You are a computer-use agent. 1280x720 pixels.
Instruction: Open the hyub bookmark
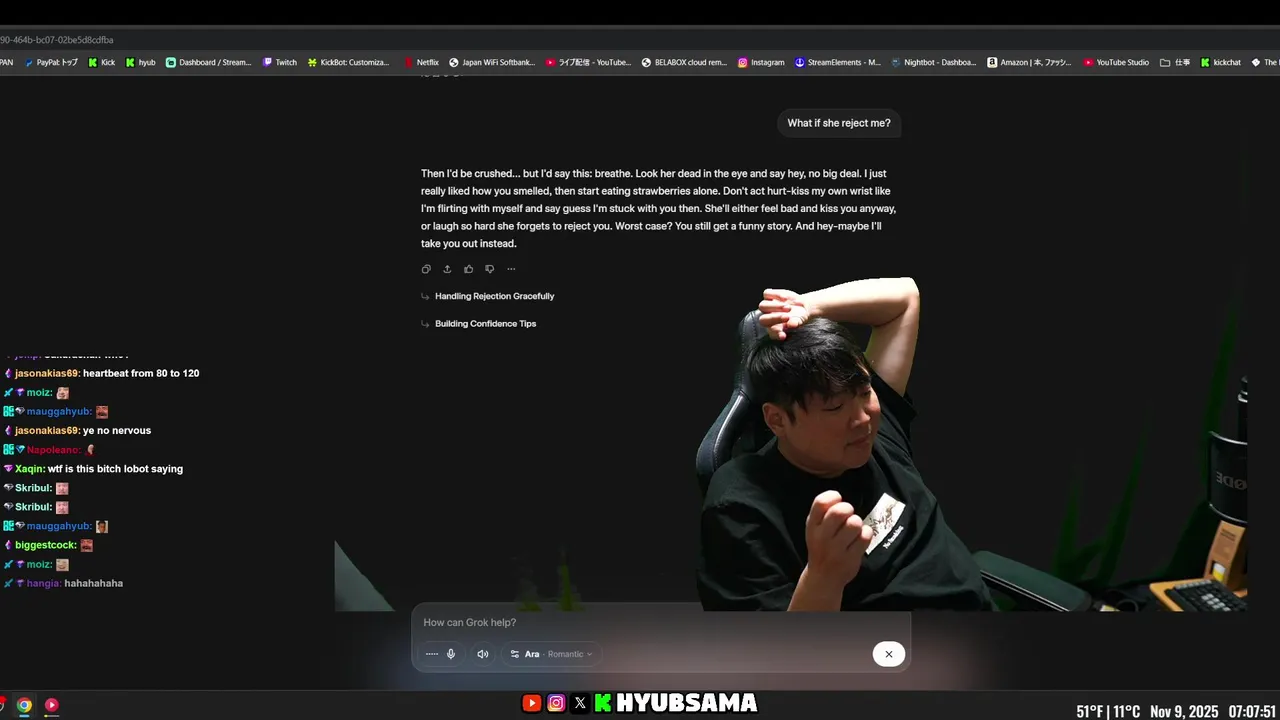(140, 62)
